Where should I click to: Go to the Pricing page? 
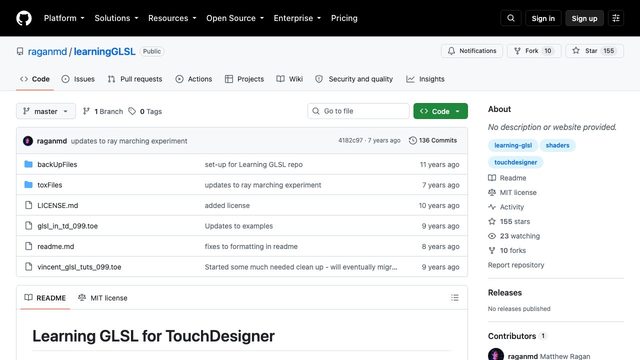click(x=344, y=18)
